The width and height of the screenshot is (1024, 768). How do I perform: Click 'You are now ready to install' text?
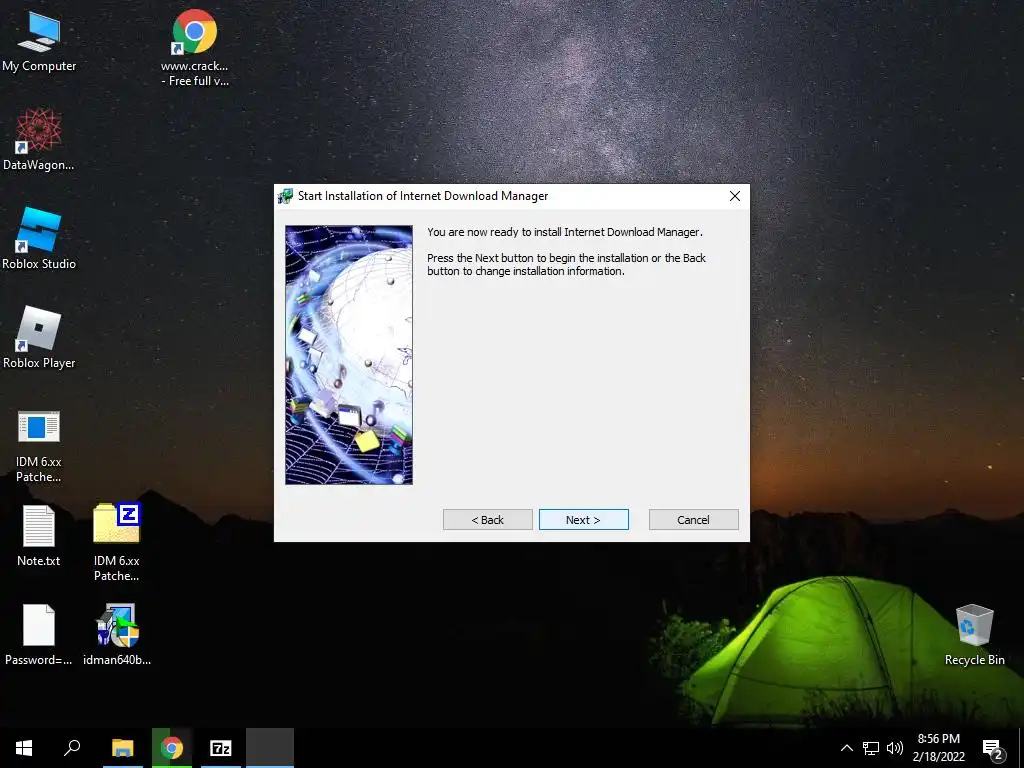pos(565,232)
